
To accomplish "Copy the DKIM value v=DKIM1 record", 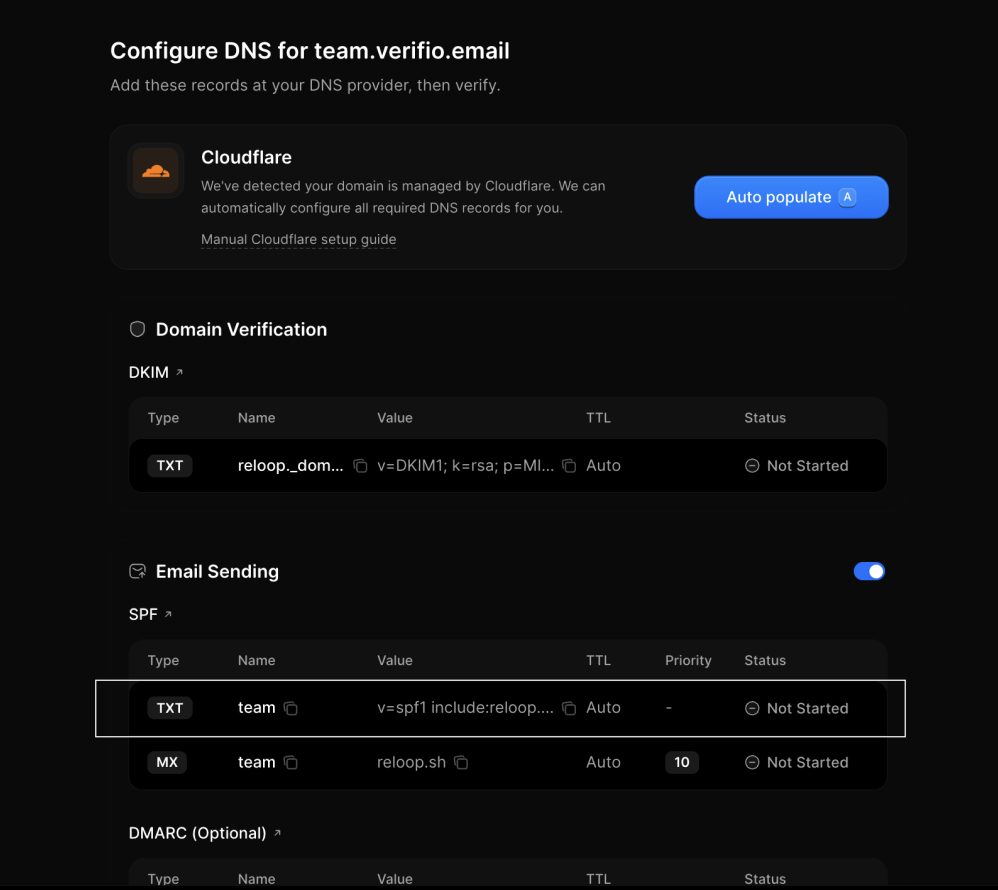I will click(x=569, y=466).
